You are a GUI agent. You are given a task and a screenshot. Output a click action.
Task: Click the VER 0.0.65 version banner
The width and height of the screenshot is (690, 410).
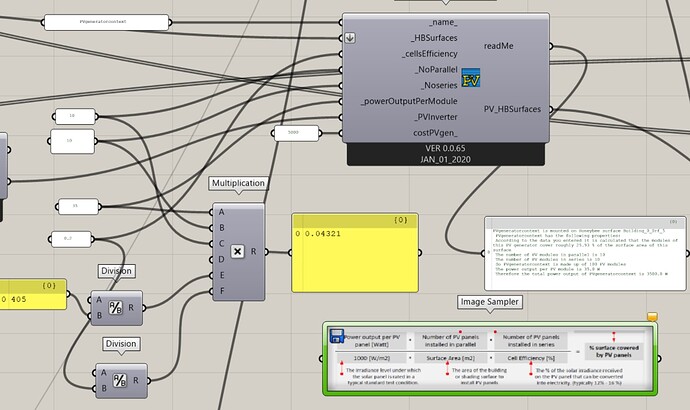coord(445,148)
